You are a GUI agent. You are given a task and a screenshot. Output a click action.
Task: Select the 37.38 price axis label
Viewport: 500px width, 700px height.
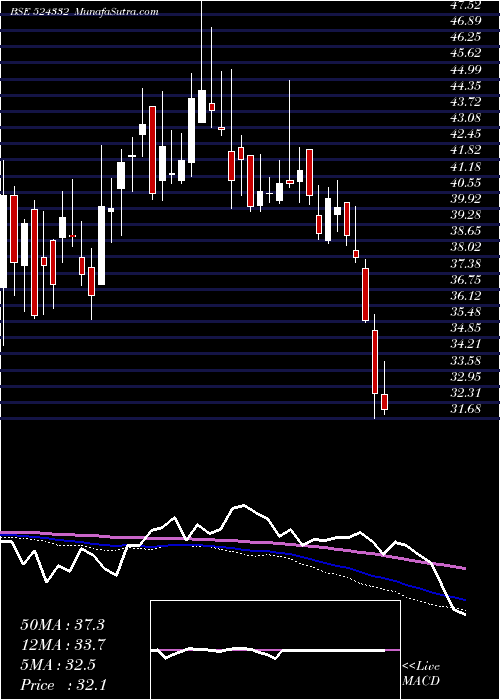[x=466, y=264]
